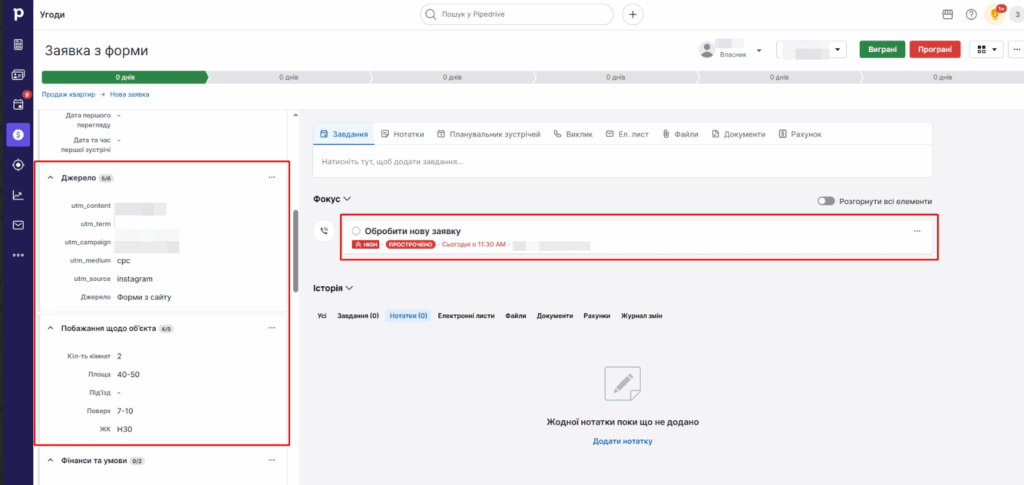Viewport: 1024px width, 485px height.
Task: Open the Документи tab
Action: (x=738, y=134)
